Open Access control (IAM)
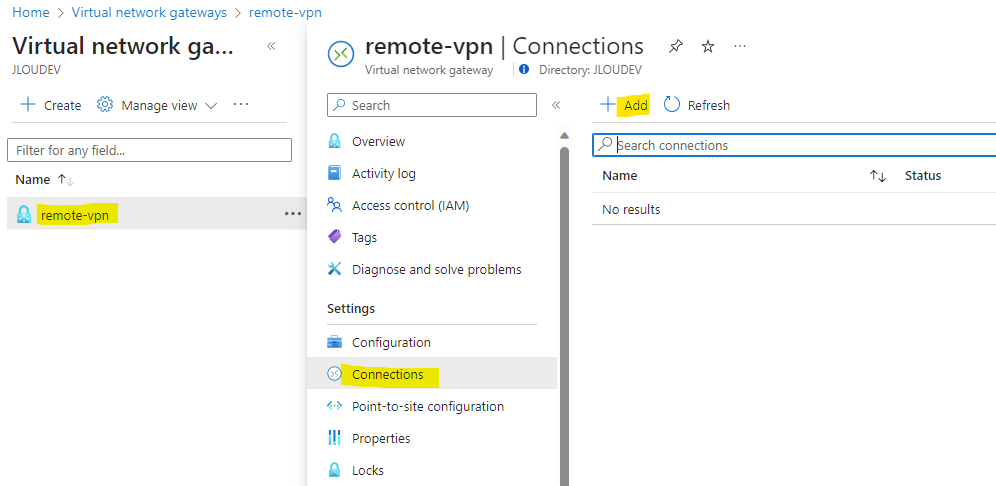The image size is (996, 486). point(410,205)
